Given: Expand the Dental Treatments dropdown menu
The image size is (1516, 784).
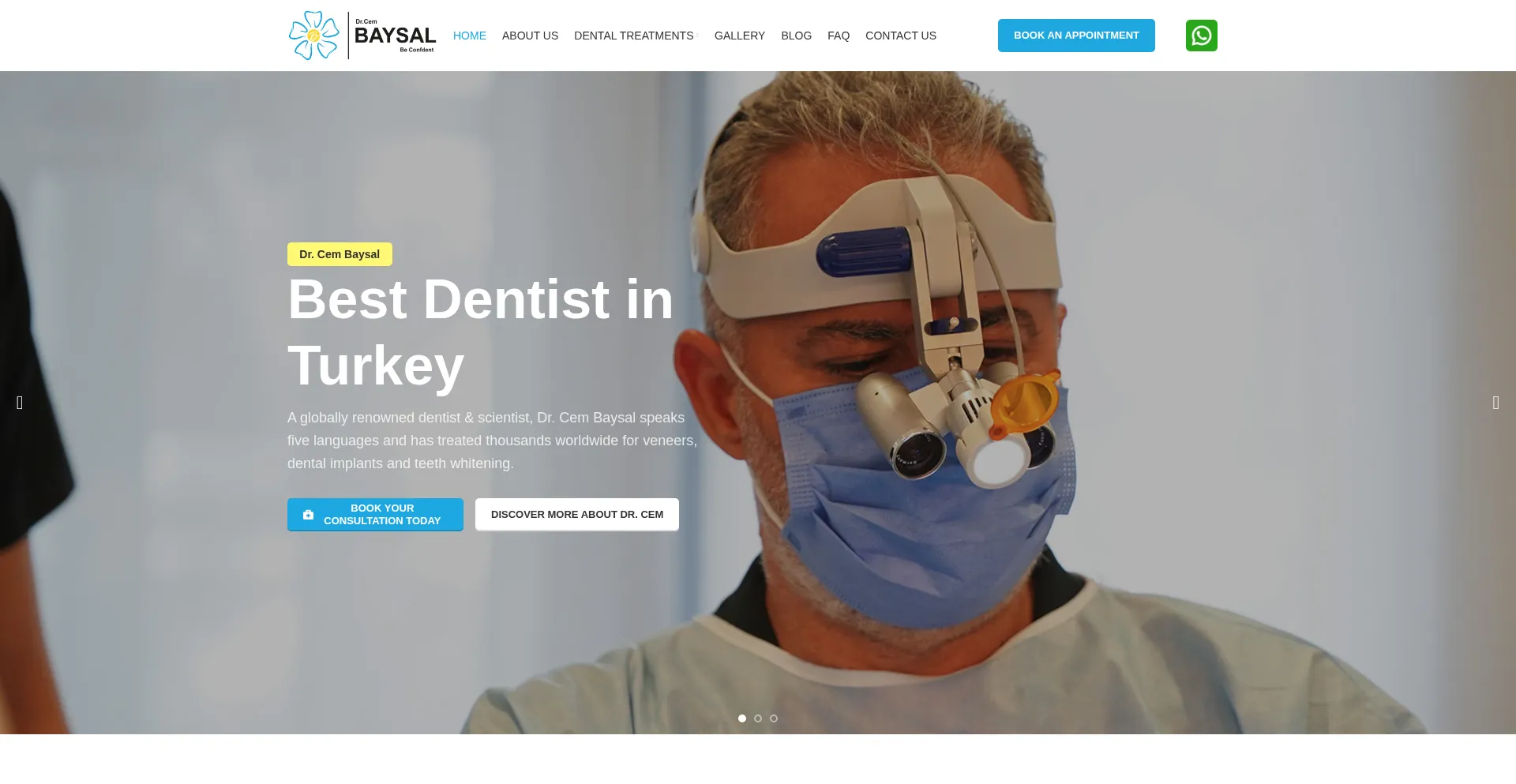Looking at the screenshot, I should point(636,36).
